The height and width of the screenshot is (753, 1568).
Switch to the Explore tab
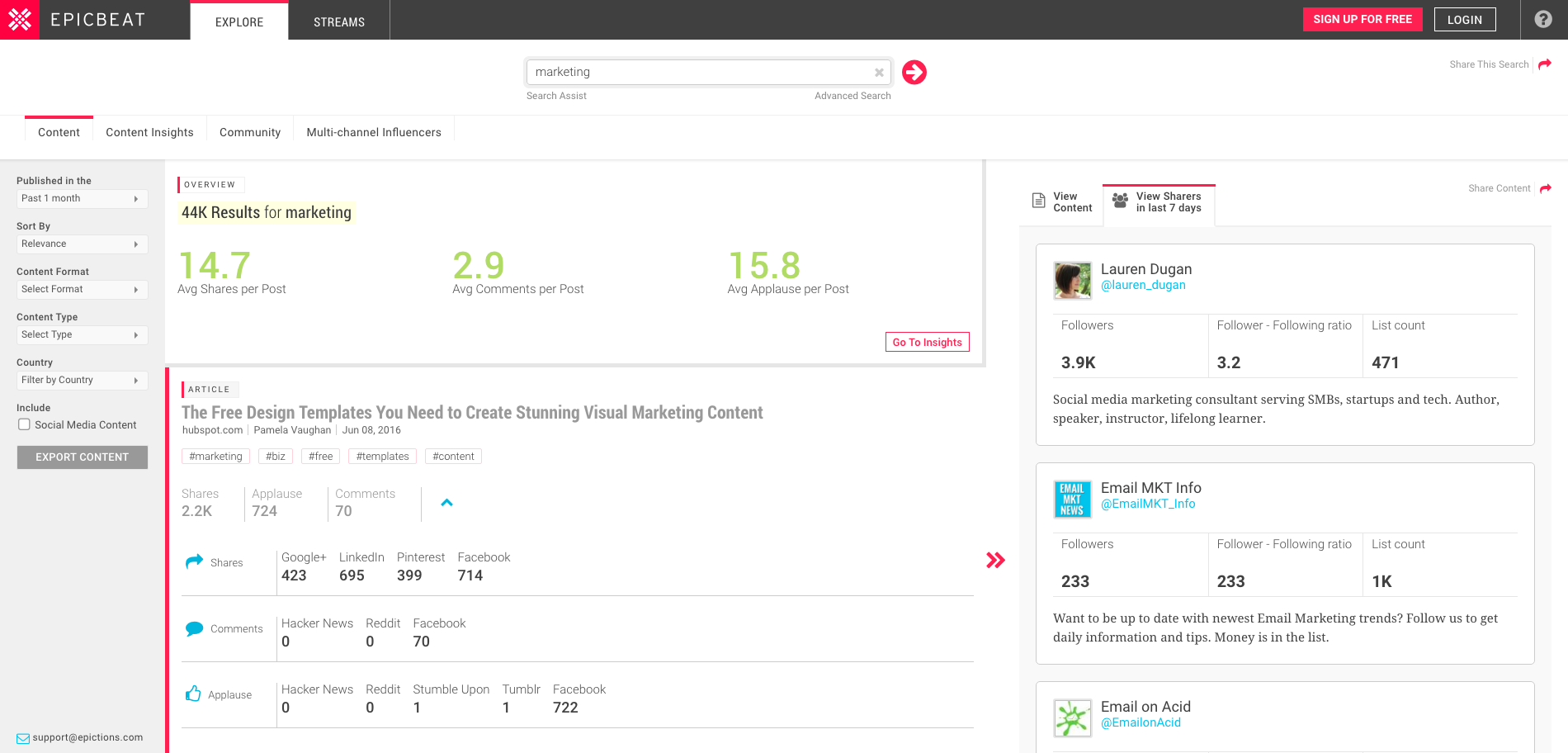239,21
